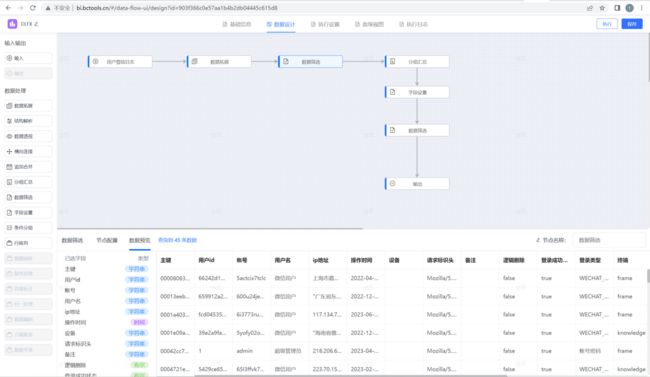Open the 数据筛选 tab in bottom panel
Viewport: 650px width, 377px height.
coord(72,240)
